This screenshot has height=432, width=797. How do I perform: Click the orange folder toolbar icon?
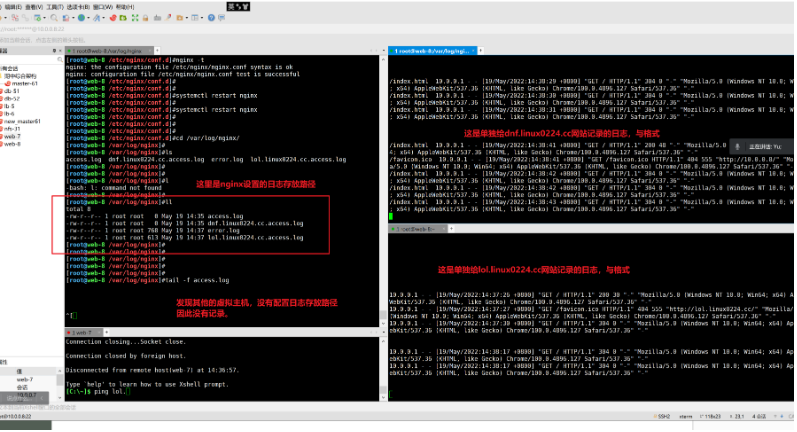(179, 18)
